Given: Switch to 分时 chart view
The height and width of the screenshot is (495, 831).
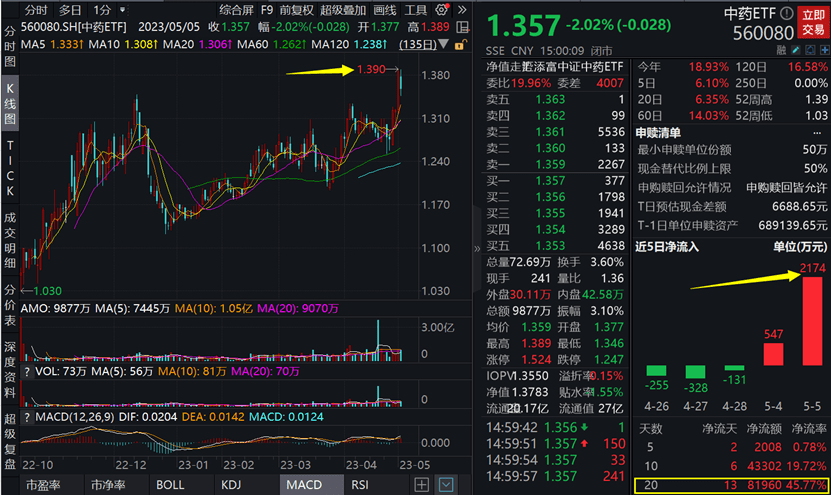Looking at the screenshot, I should tap(36, 10).
